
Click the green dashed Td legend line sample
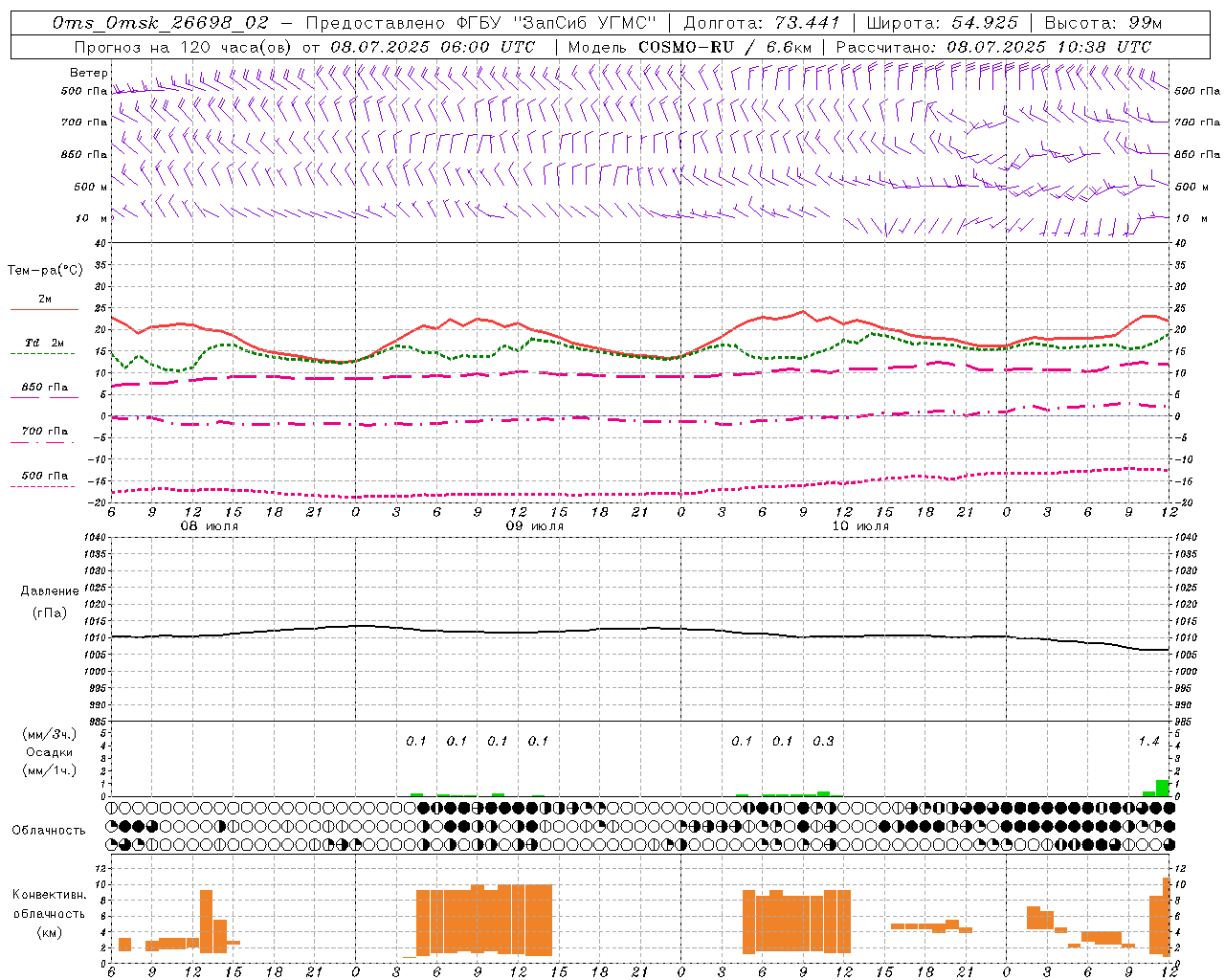[x=42, y=353]
